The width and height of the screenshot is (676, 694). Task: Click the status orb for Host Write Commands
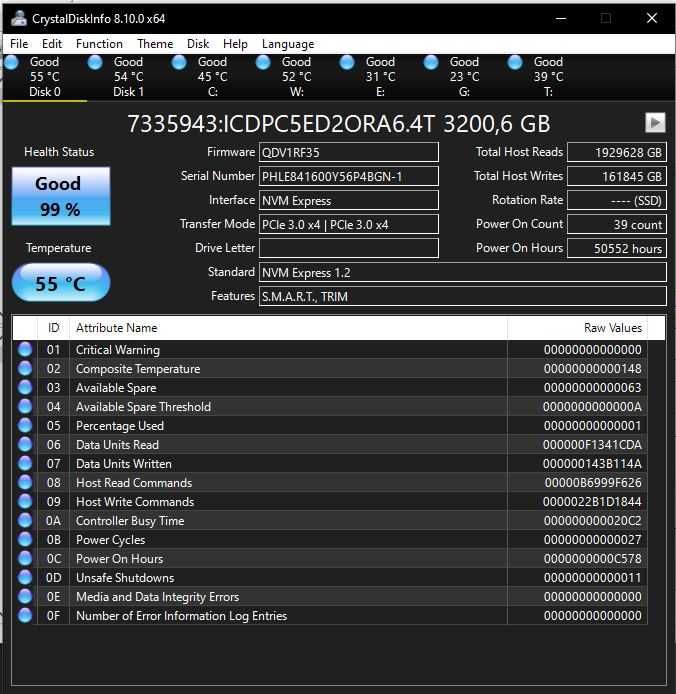[x=25, y=502]
